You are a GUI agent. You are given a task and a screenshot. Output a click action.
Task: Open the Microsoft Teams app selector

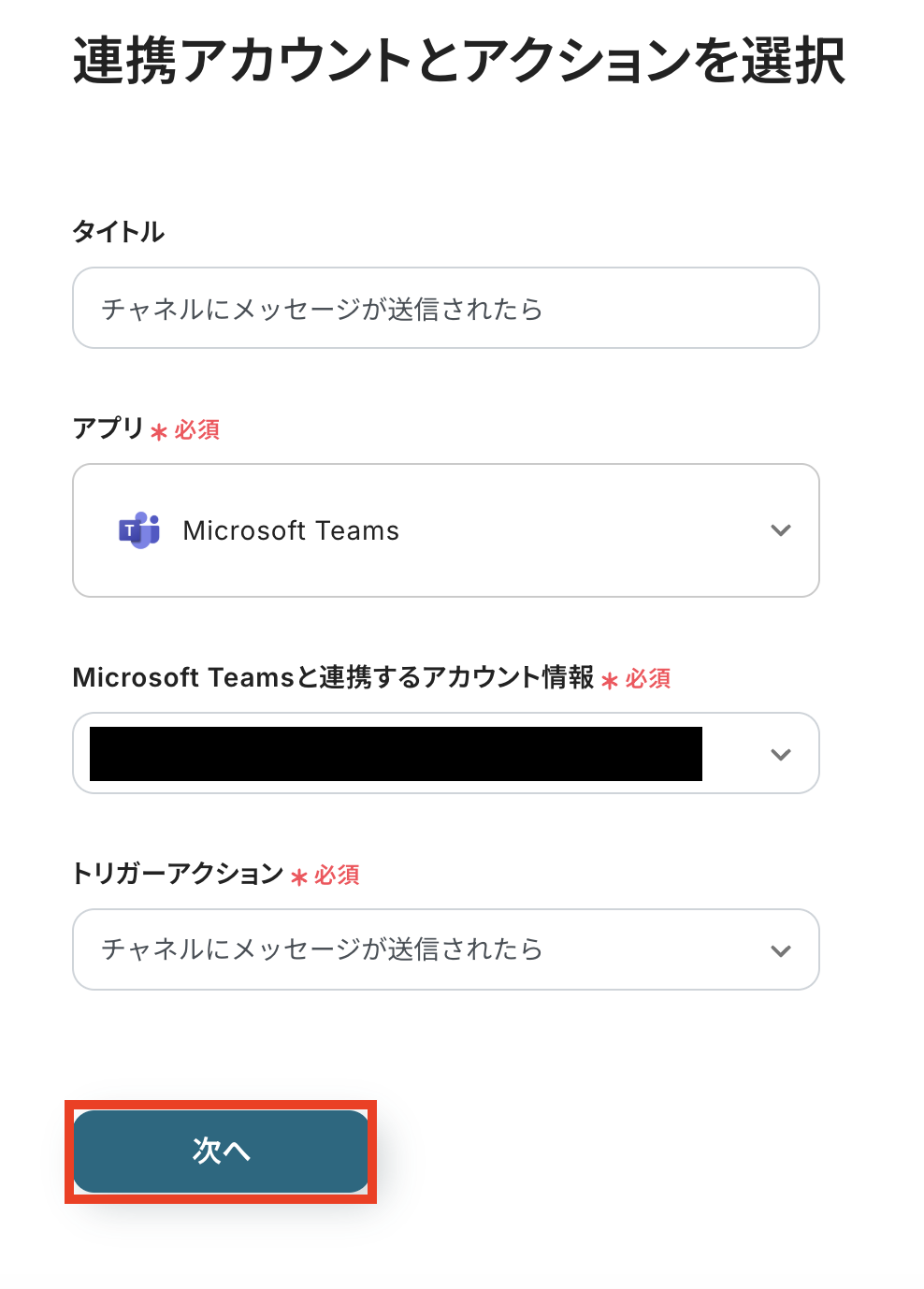[445, 530]
